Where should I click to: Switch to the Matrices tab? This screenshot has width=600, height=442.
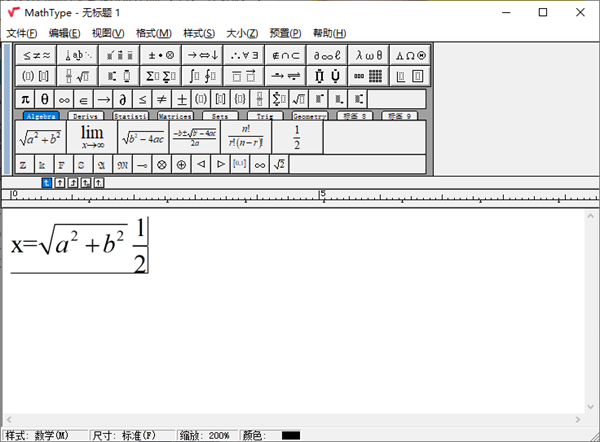(x=175, y=116)
